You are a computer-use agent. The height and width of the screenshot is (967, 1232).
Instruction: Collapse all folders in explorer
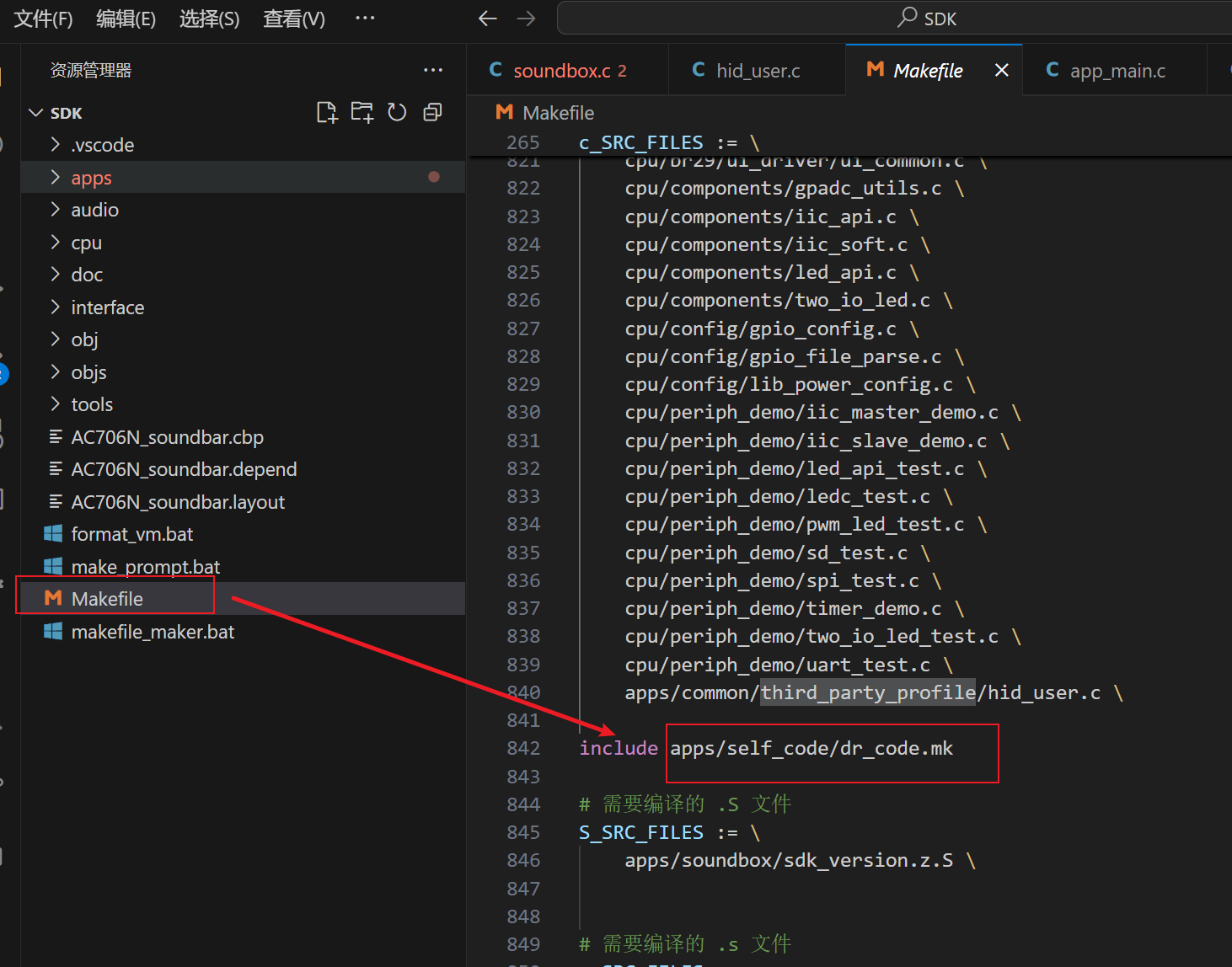click(x=432, y=112)
